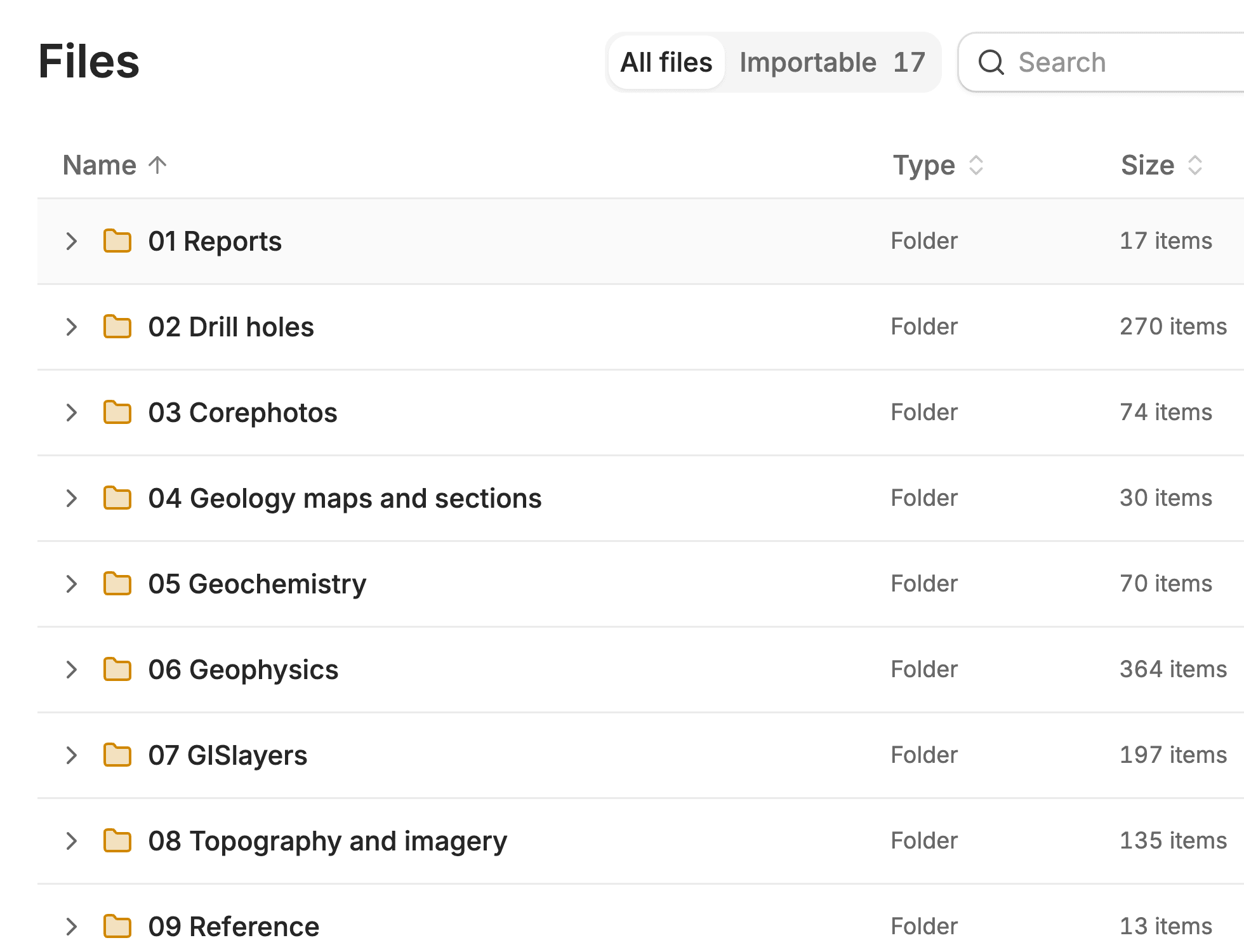Open the 03 Corephotos folder name
This screenshot has height=952, width=1244.
point(243,413)
